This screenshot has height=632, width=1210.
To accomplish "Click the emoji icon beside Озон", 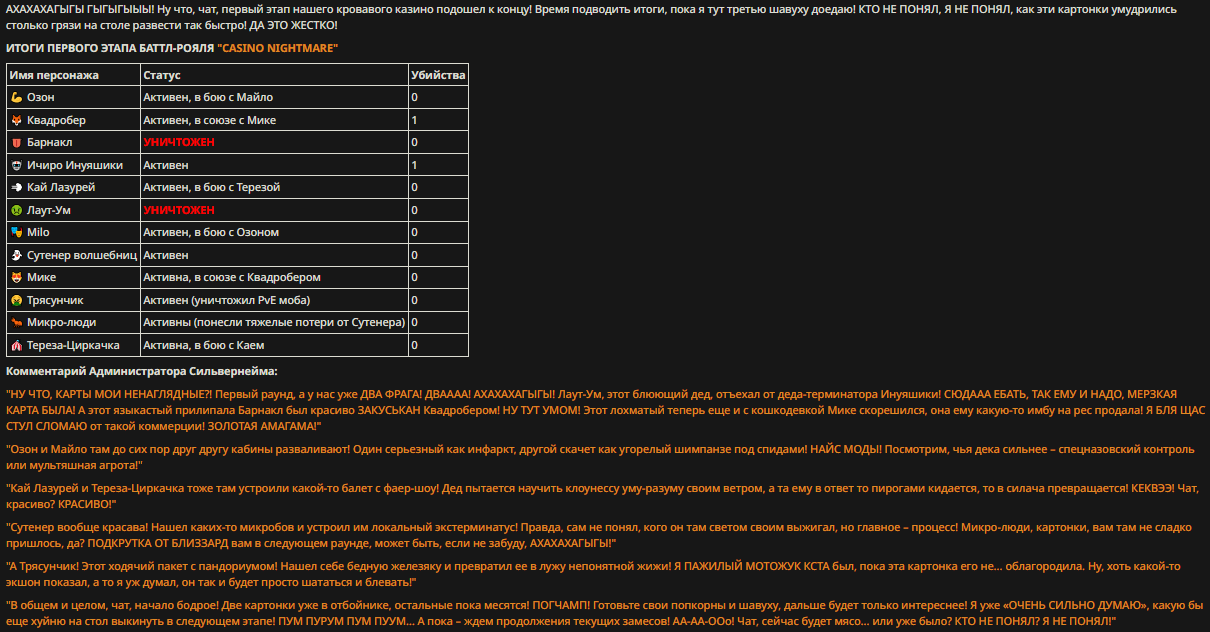I will [16, 97].
